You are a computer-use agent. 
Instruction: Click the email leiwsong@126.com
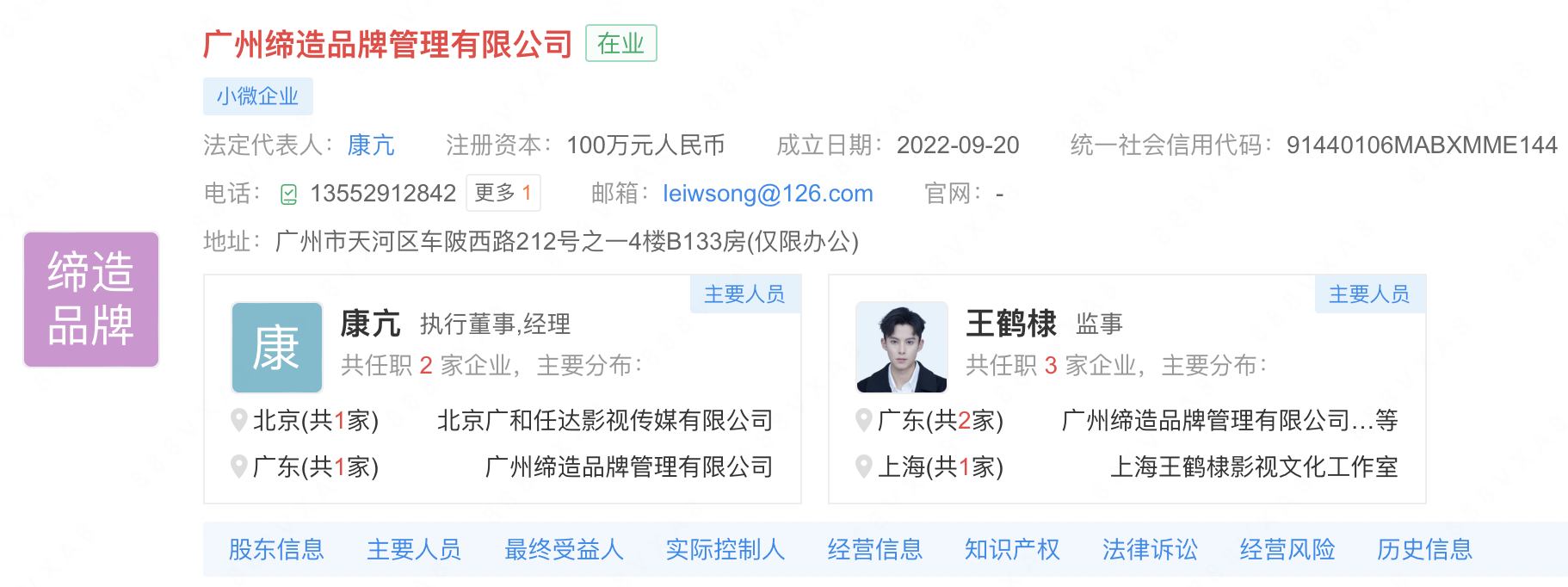click(x=768, y=194)
